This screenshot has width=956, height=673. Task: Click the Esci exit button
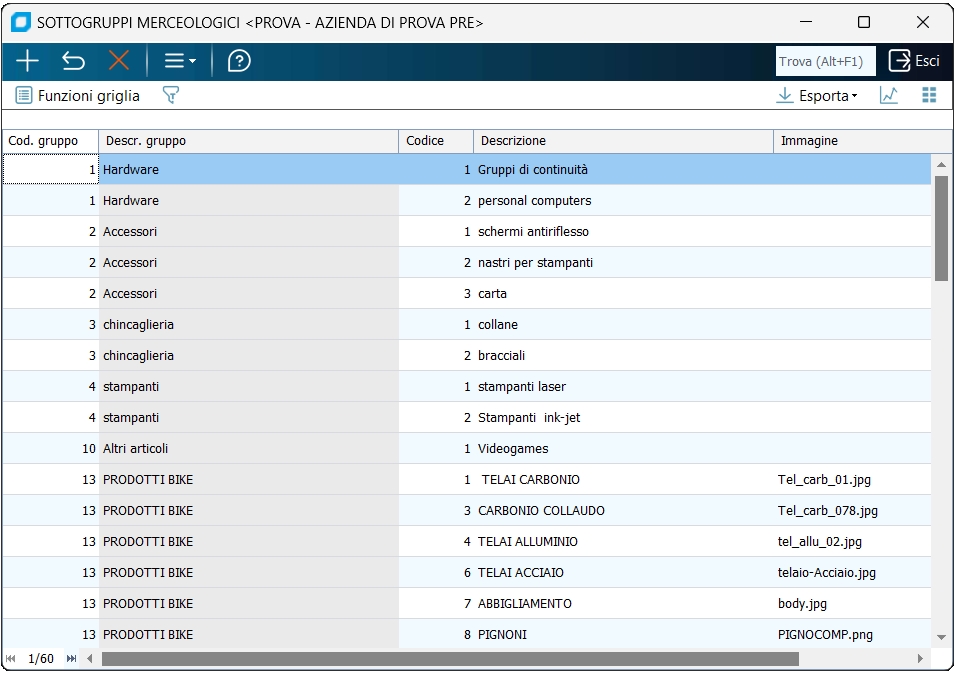(x=915, y=61)
